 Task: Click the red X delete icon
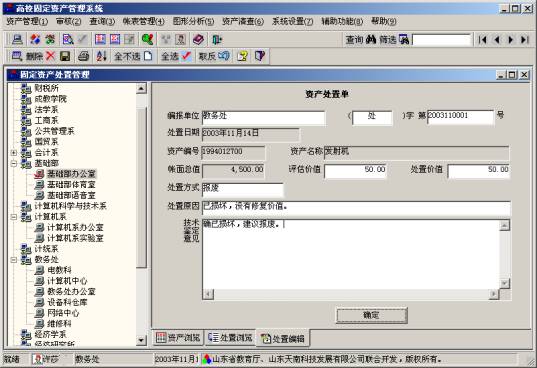(50, 56)
